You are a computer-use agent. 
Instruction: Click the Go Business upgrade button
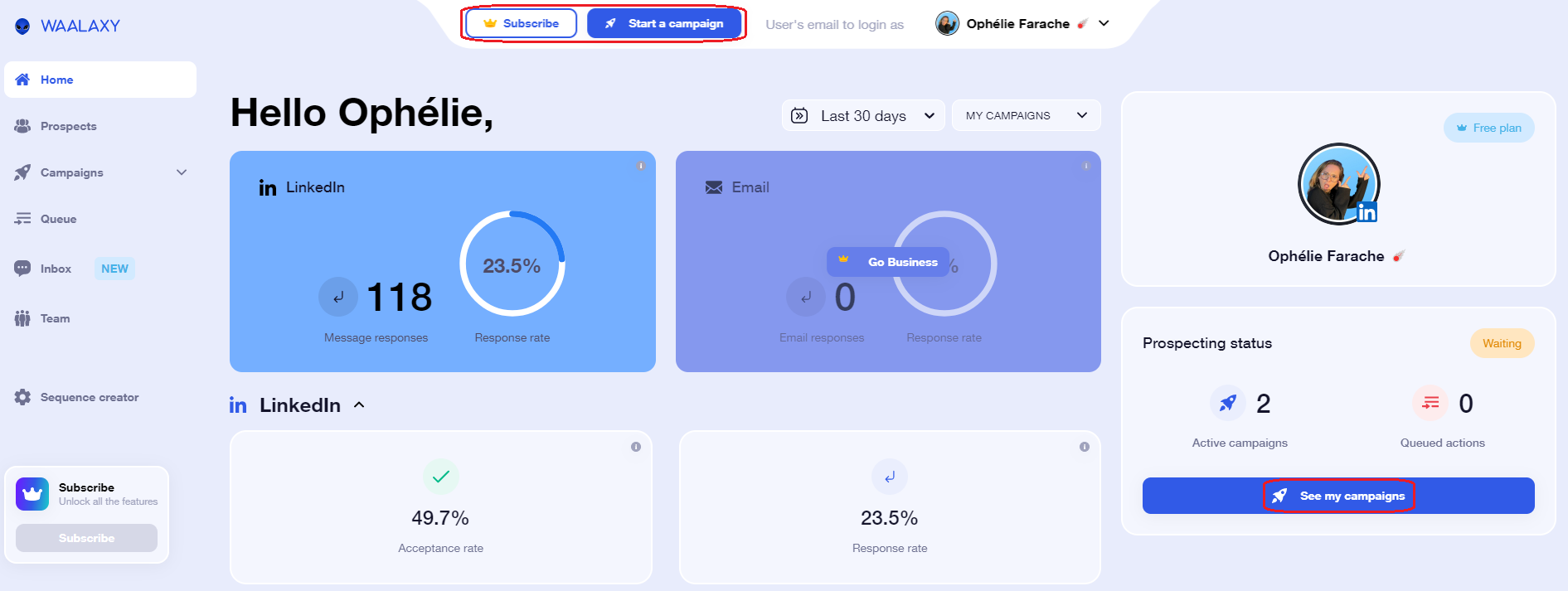click(x=888, y=262)
